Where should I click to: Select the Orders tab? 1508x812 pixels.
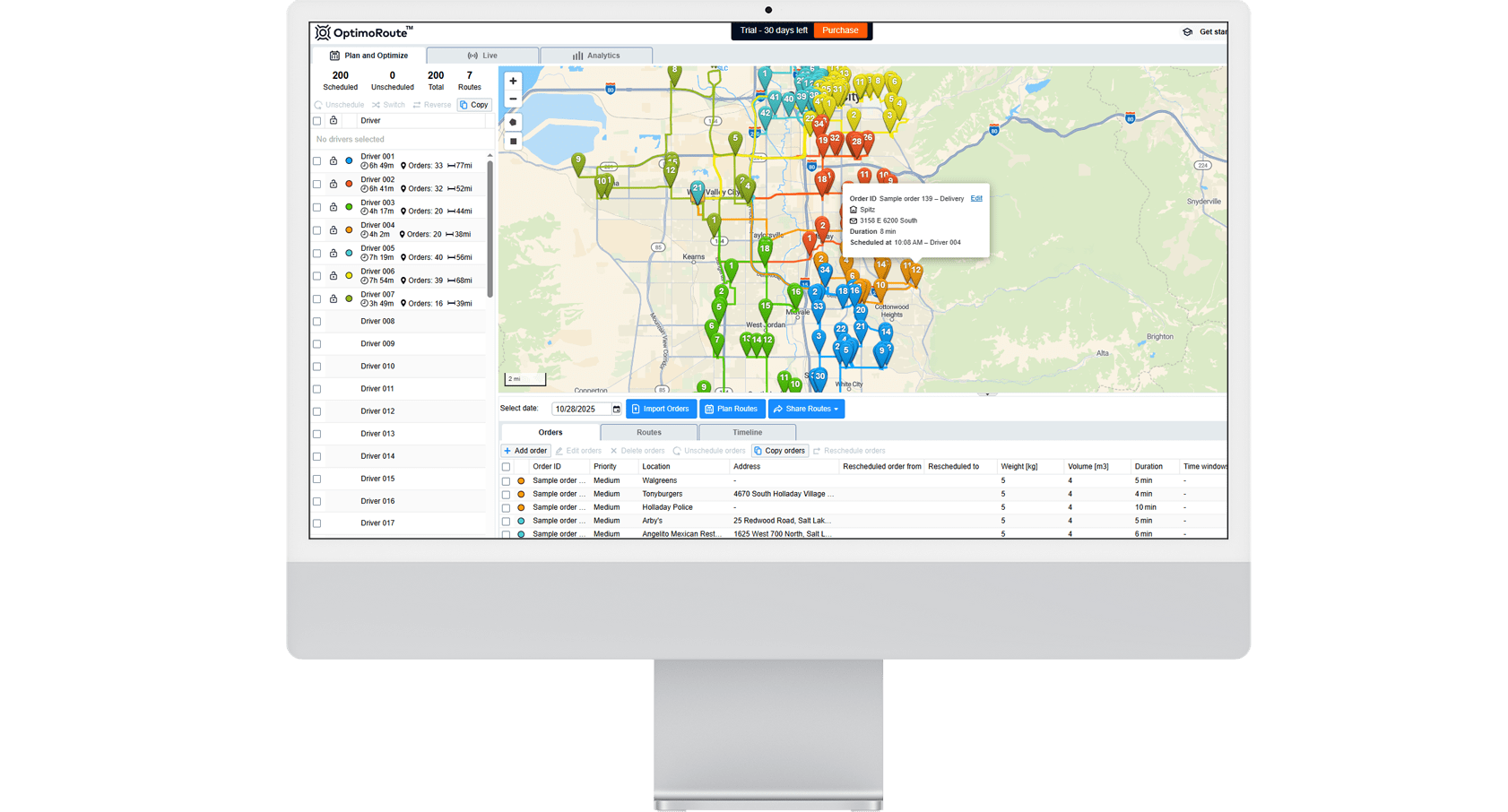(x=550, y=433)
